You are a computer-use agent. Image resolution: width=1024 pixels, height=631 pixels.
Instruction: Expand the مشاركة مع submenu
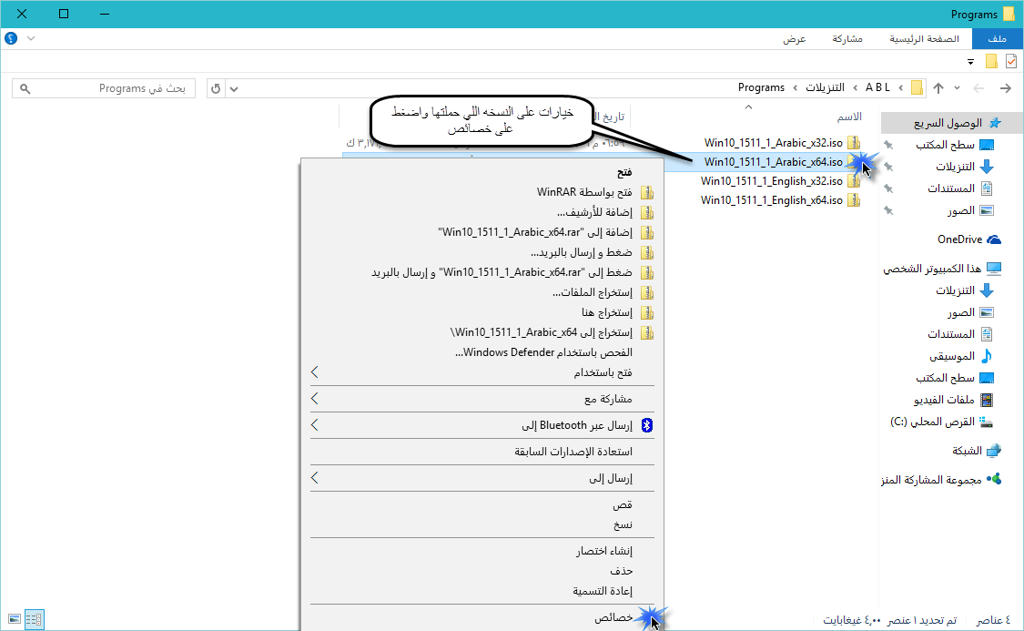pos(315,398)
